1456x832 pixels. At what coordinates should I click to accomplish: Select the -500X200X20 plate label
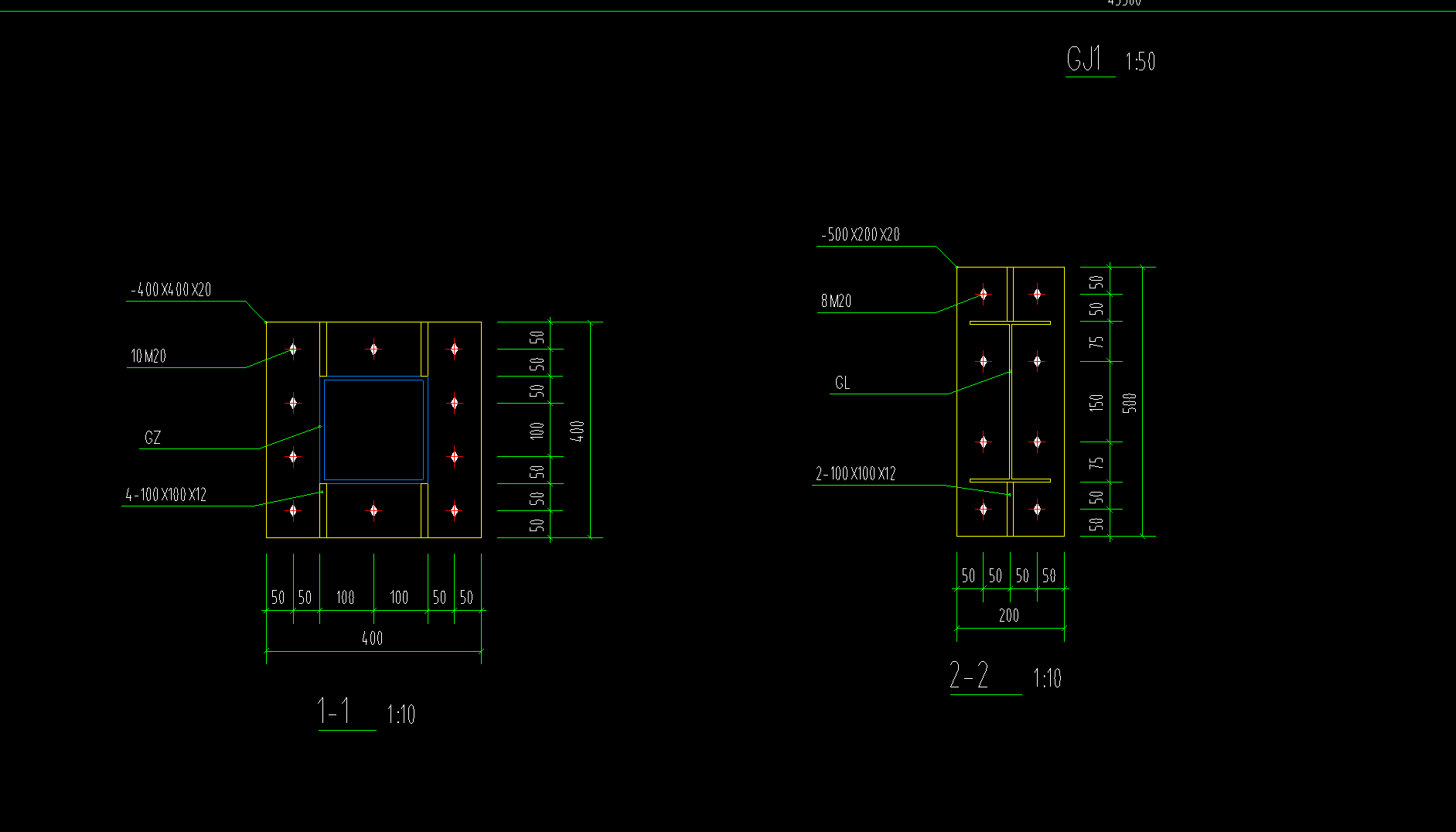coord(861,234)
